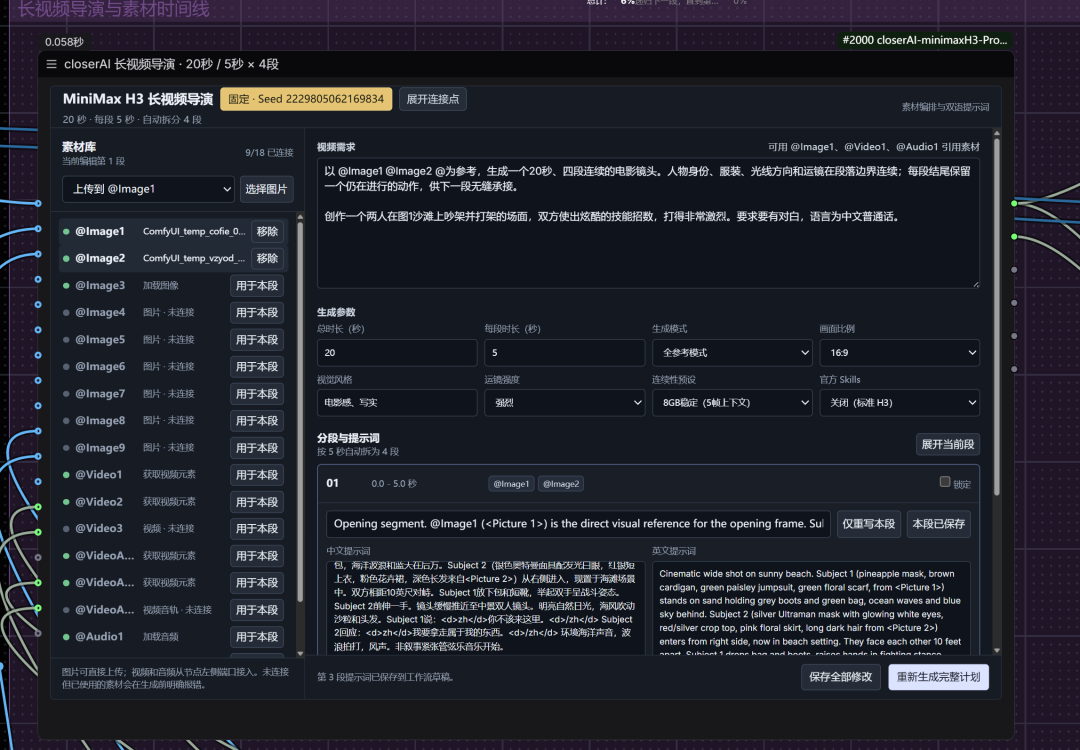Click 用于本段 for @Audio1
This screenshot has width=1080, height=750.
click(x=257, y=637)
